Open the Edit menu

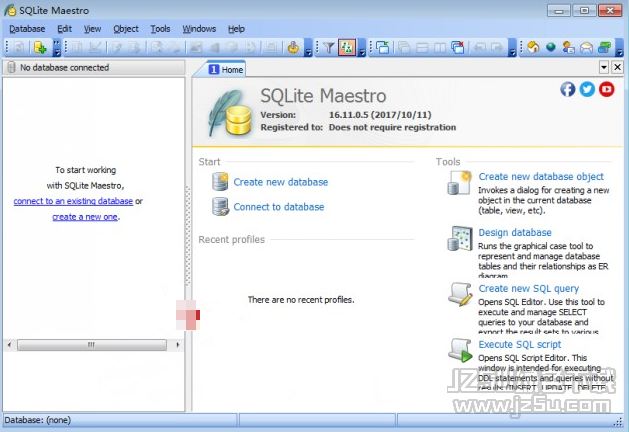tap(65, 29)
